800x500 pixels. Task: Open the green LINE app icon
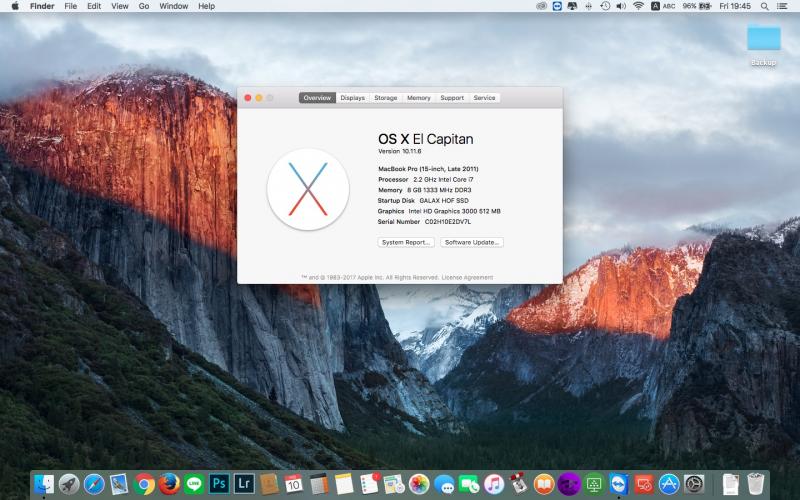(194, 484)
